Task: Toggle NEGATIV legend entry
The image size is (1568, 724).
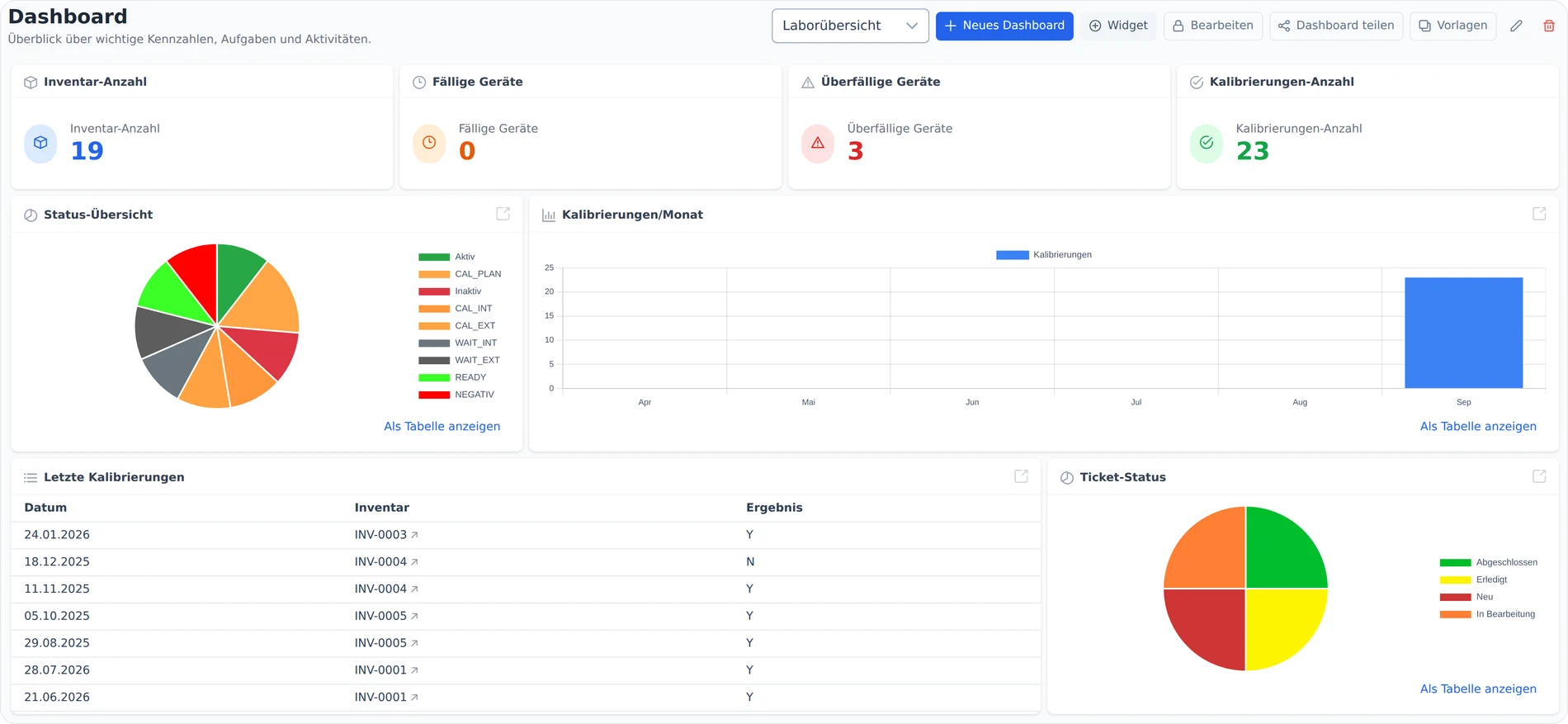Action: pos(456,395)
